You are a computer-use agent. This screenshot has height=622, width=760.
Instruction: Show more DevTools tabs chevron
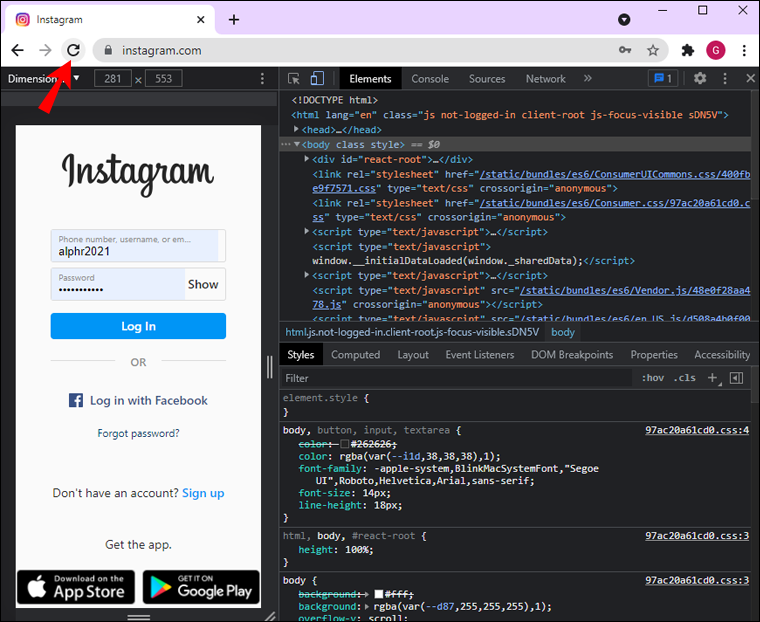click(x=588, y=78)
